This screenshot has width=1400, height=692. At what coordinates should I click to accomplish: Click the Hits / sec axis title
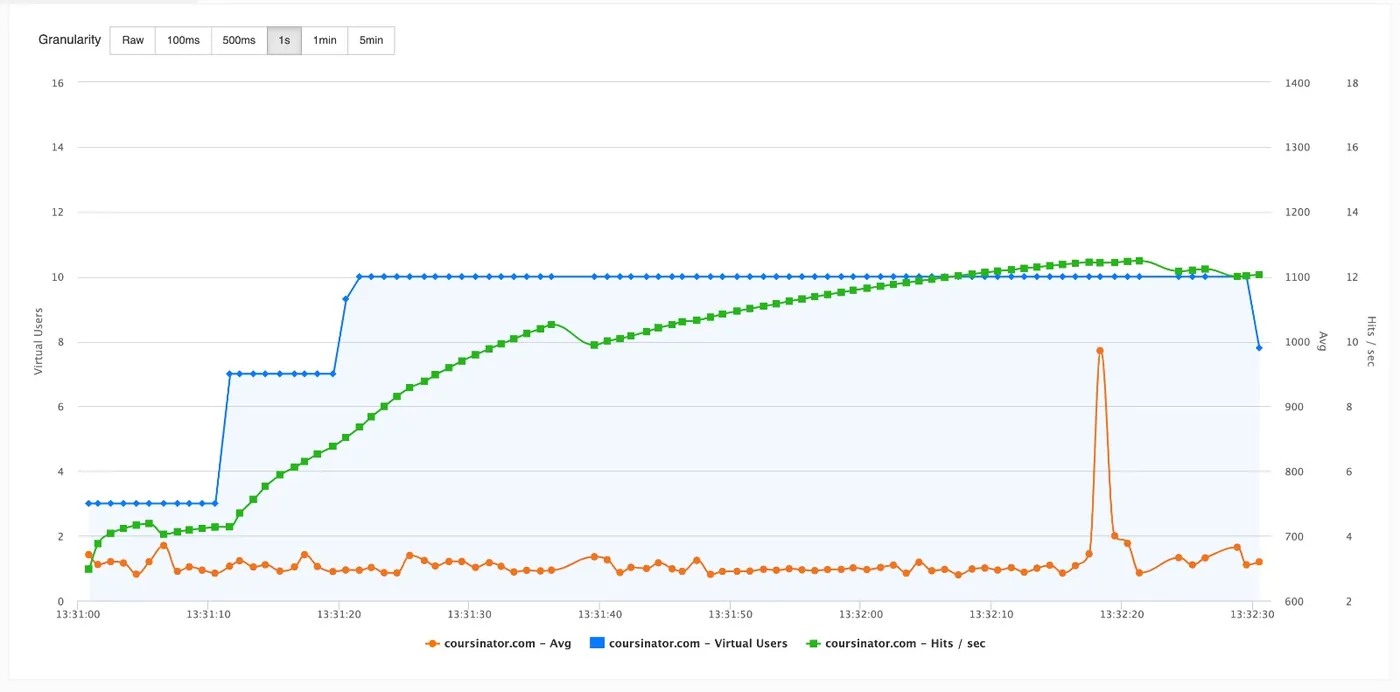coord(1372,342)
